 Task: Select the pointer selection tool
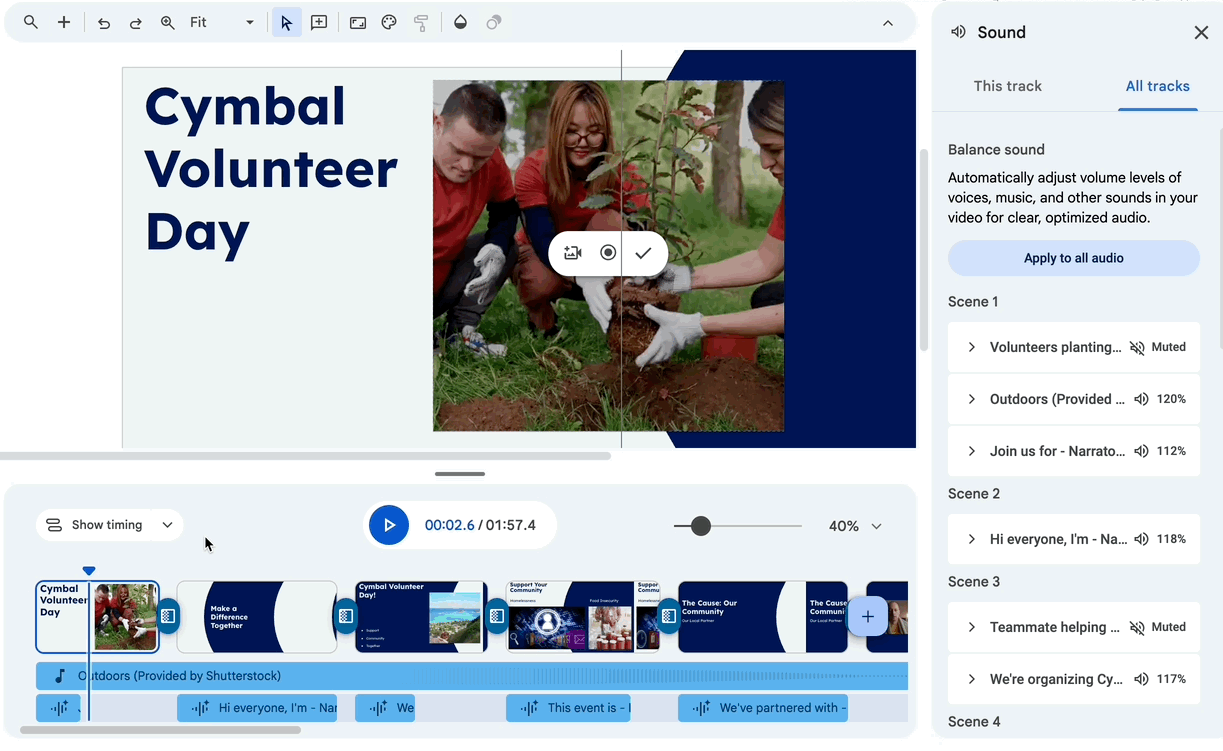point(286,22)
